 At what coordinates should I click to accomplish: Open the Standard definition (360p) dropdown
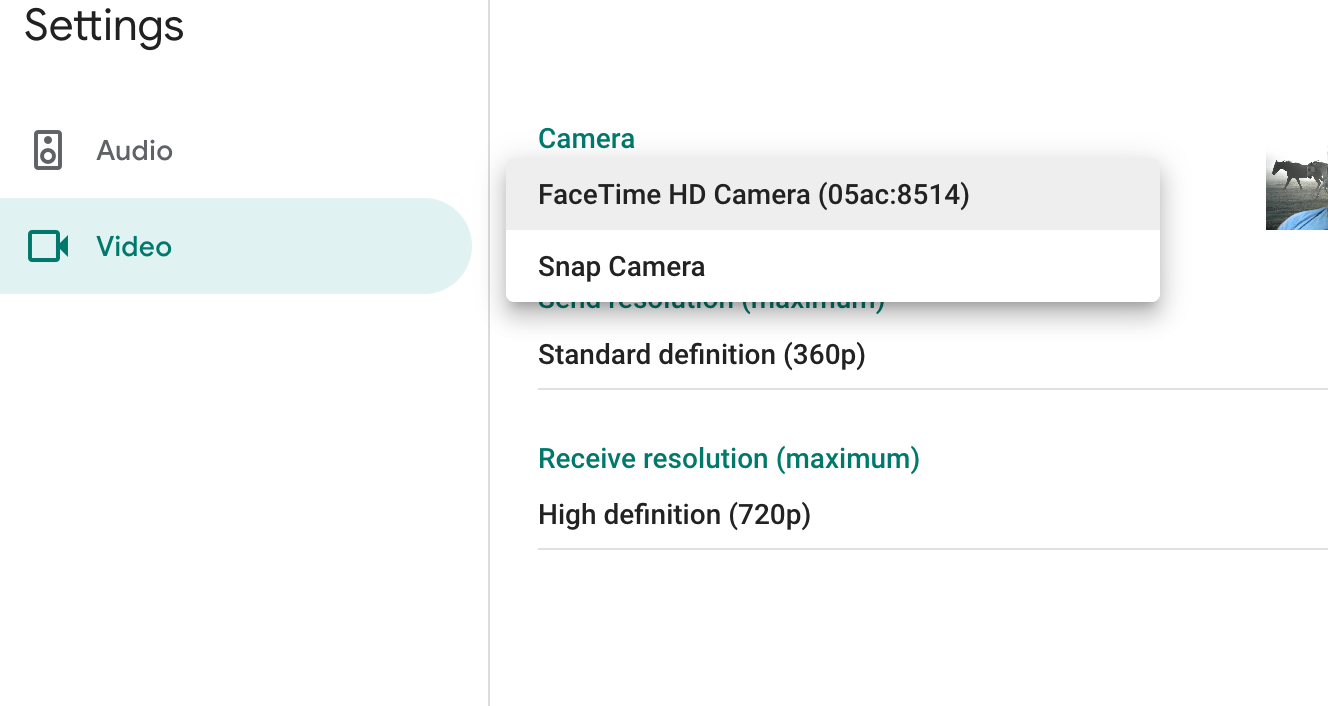click(x=701, y=354)
